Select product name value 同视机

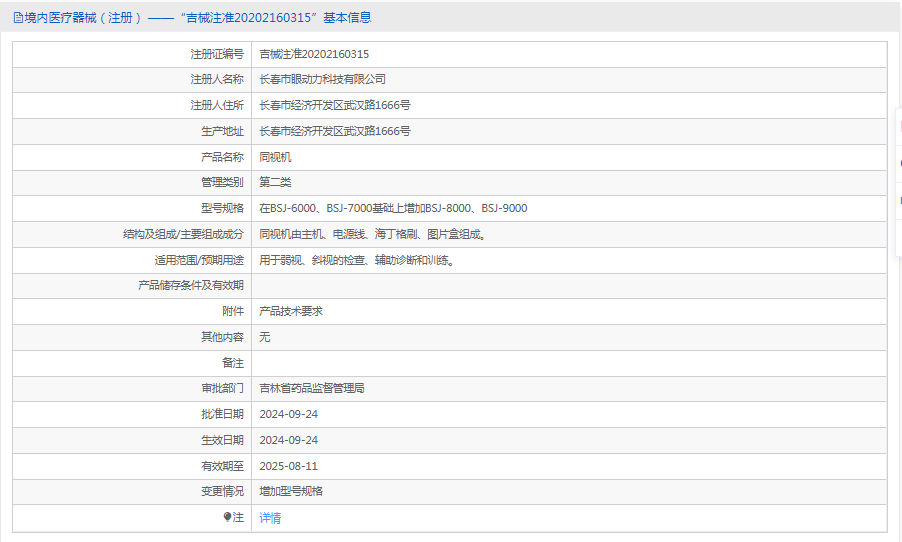(275, 157)
